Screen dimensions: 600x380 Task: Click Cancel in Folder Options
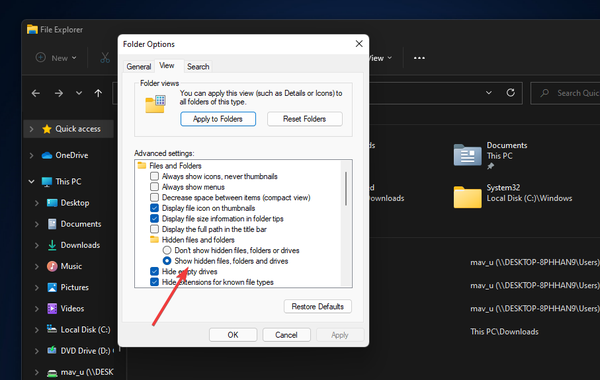point(286,335)
